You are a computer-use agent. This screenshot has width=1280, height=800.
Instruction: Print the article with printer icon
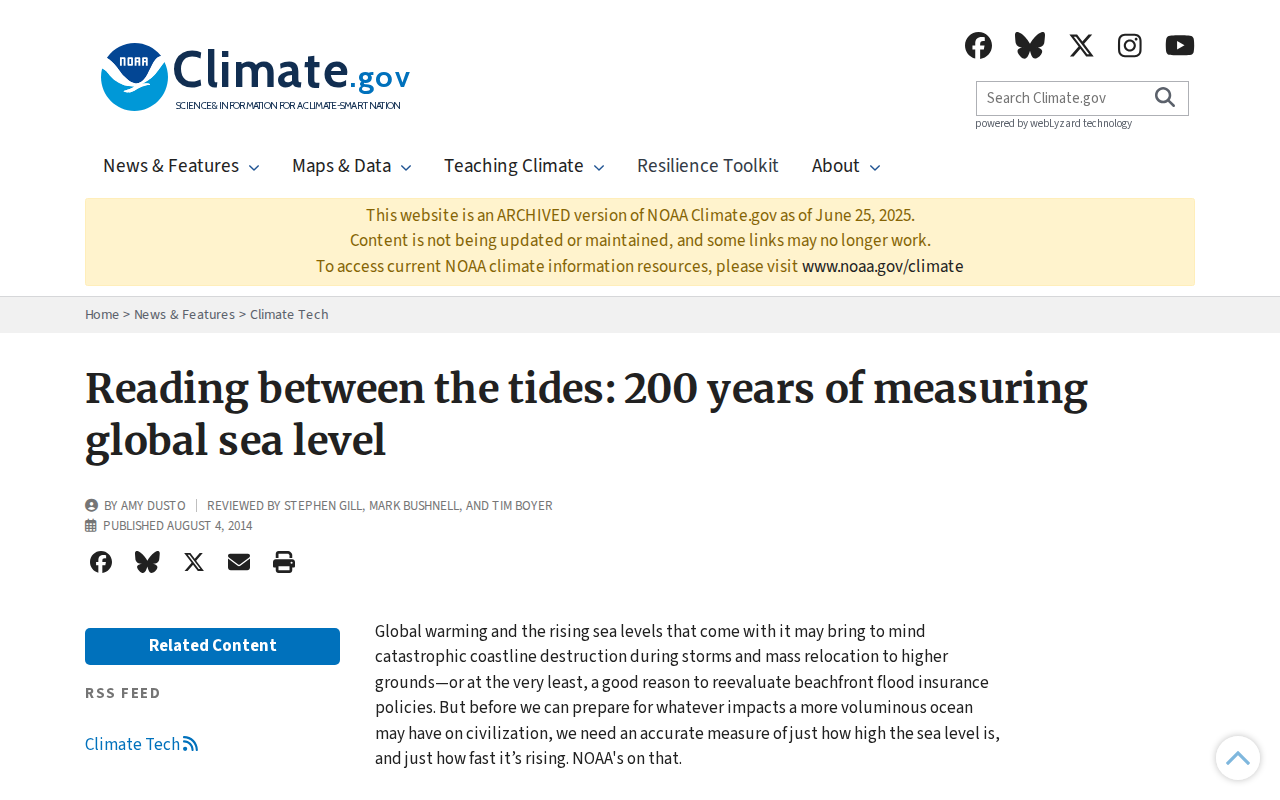pos(284,562)
